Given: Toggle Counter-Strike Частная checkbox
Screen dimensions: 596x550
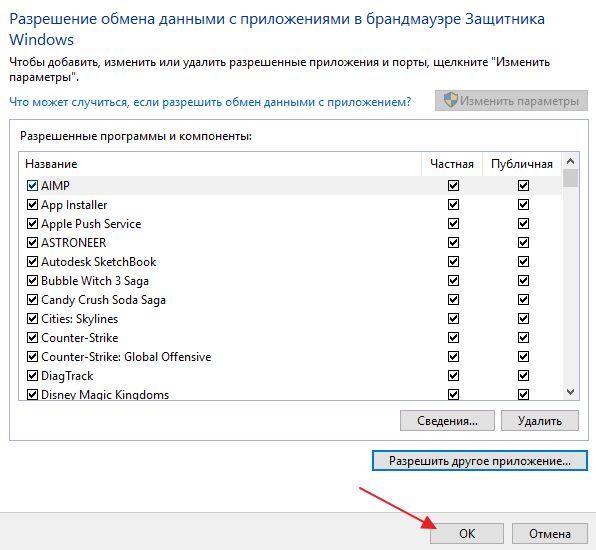Looking at the screenshot, I should point(453,338).
